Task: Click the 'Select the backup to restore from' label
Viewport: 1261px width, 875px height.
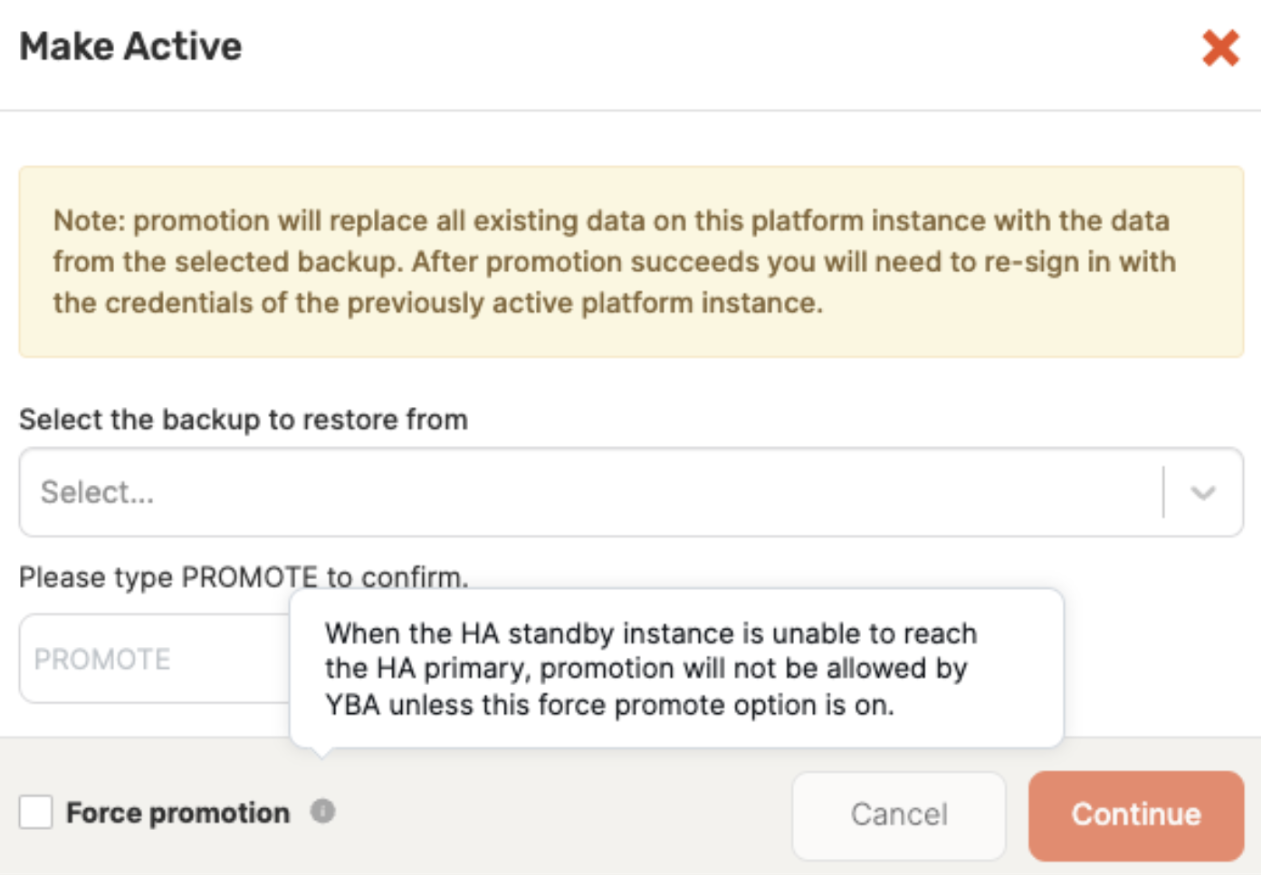Action: click(243, 419)
